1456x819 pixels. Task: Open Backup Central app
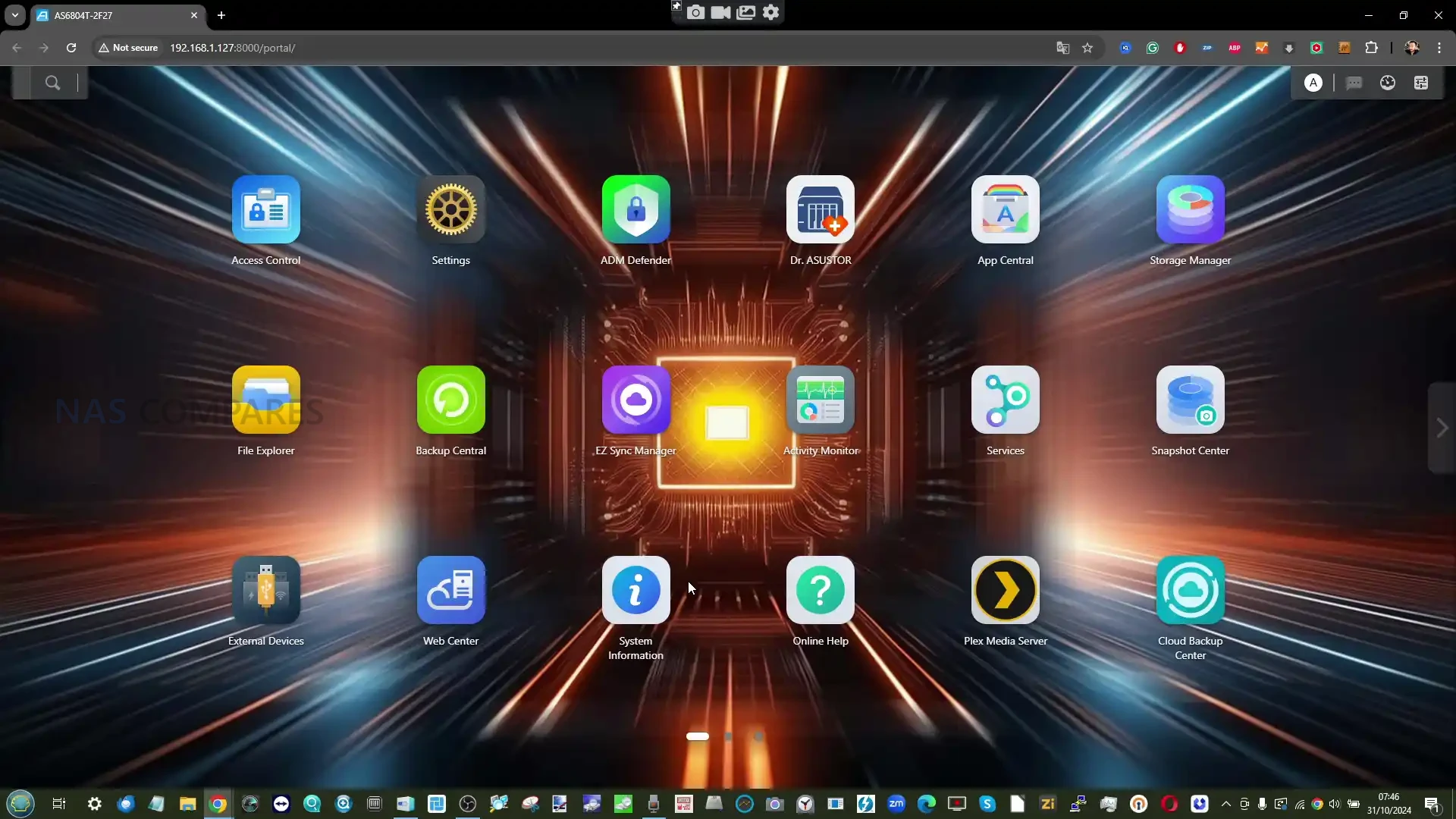click(450, 400)
